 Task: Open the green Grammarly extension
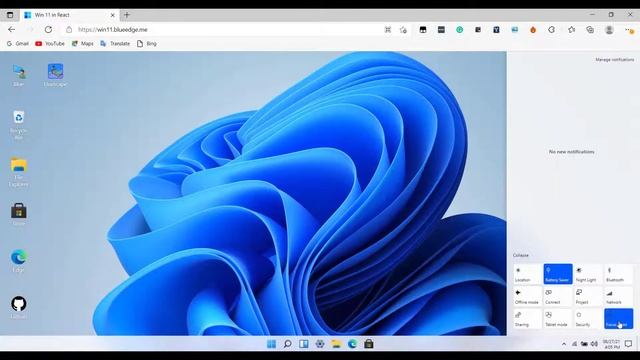tap(460, 29)
